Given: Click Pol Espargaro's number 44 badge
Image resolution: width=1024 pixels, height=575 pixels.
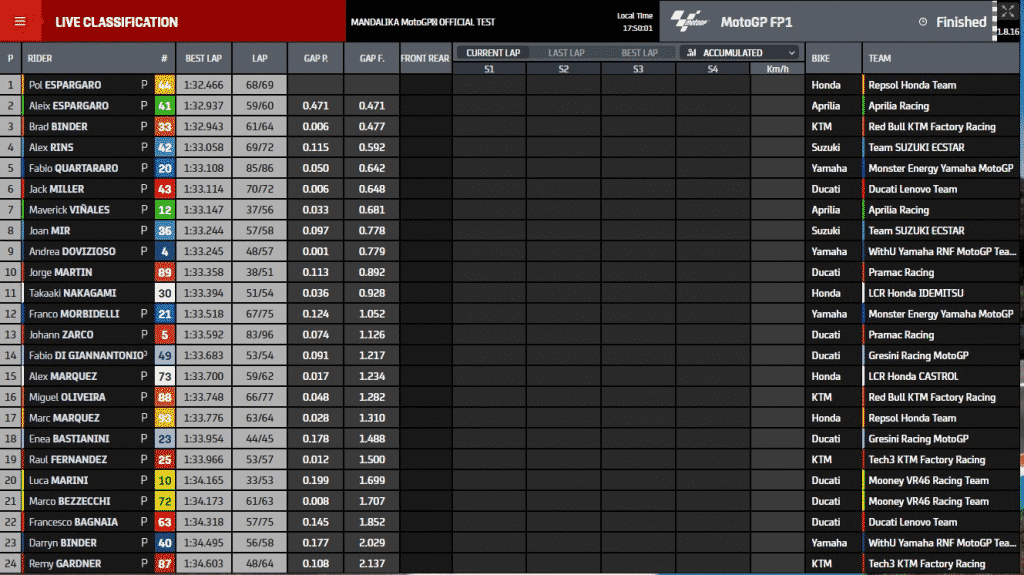Looking at the screenshot, I should 165,85.
